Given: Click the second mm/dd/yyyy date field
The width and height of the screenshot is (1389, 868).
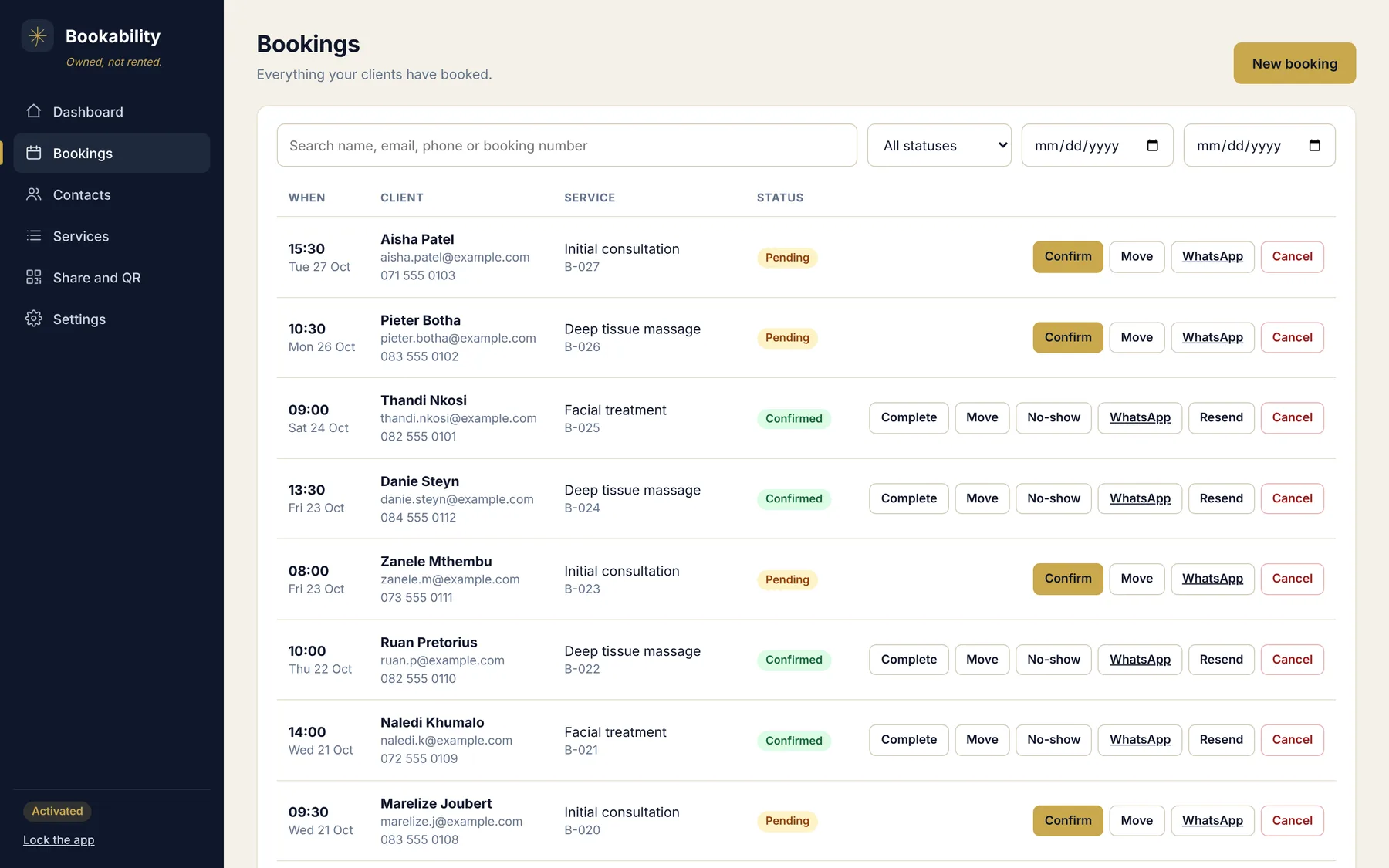Looking at the screenshot, I should [x=1259, y=145].
